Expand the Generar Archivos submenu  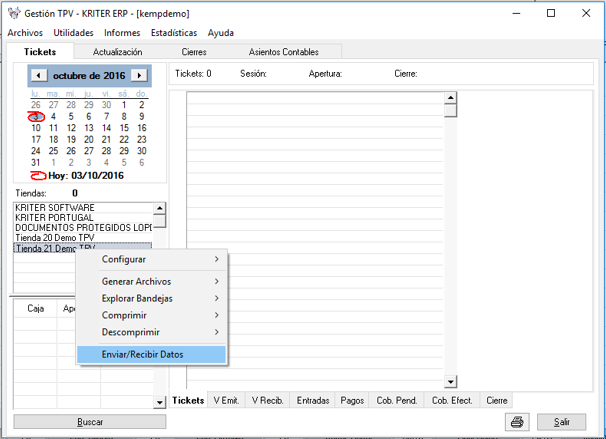(x=152, y=282)
